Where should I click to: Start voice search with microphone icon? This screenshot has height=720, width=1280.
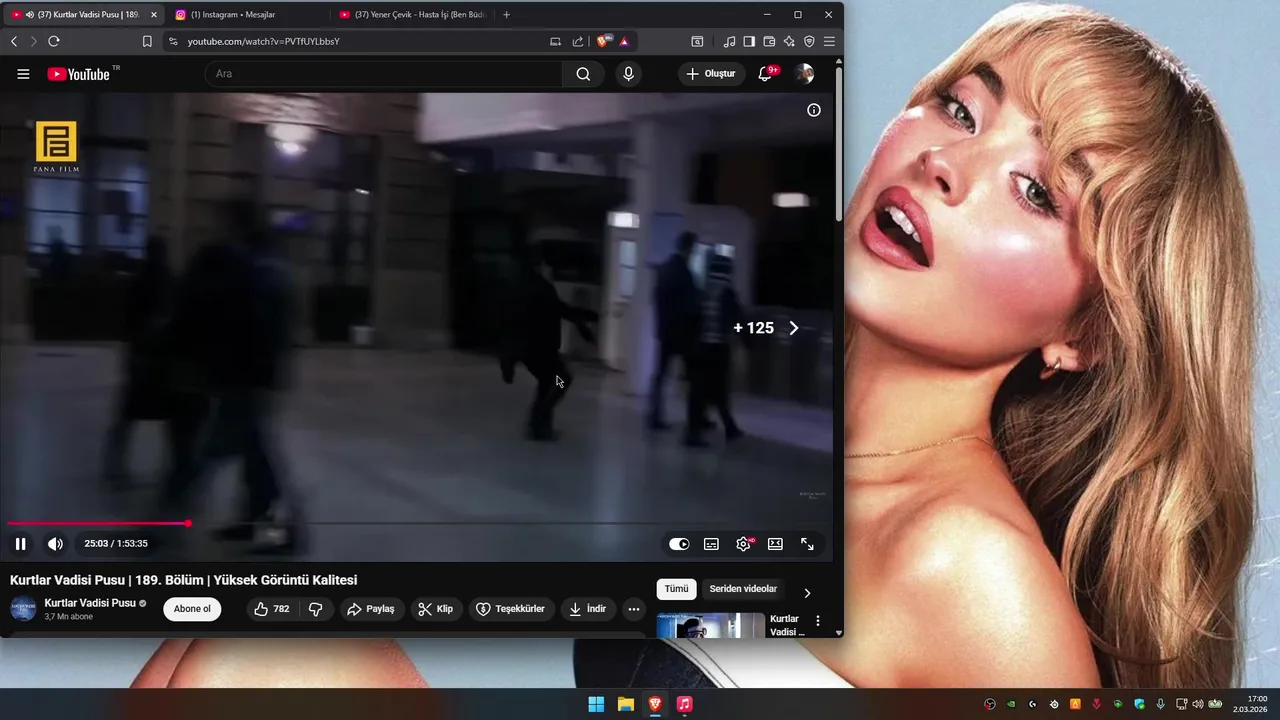628,74
